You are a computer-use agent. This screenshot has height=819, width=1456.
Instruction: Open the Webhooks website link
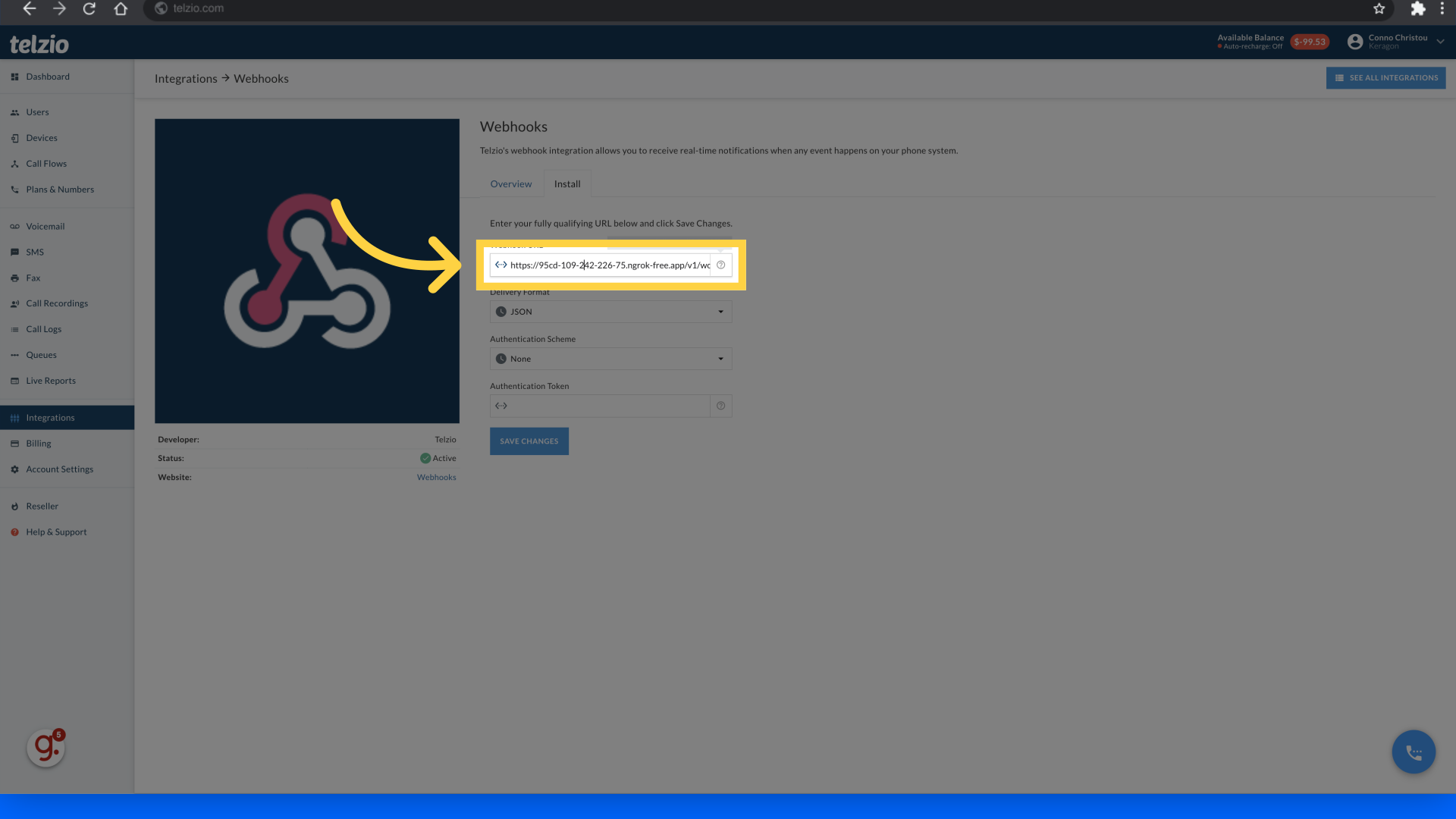click(436, 478)
